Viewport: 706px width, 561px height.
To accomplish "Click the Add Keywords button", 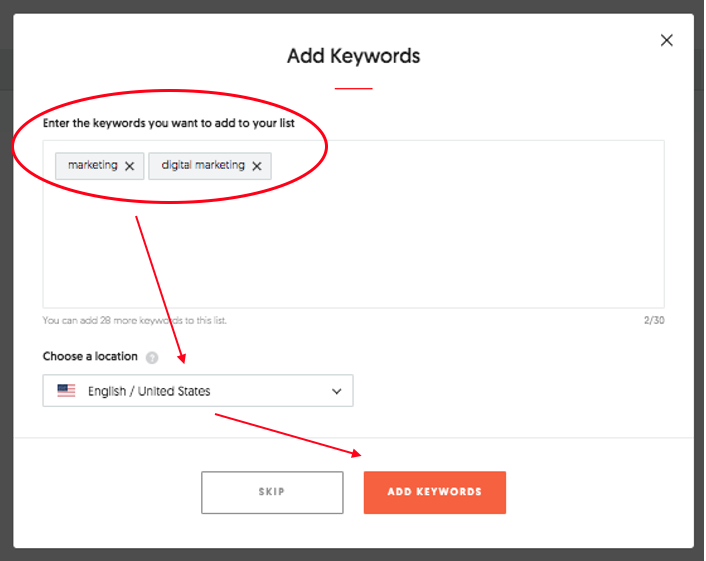I will click(x=434, y=492).
